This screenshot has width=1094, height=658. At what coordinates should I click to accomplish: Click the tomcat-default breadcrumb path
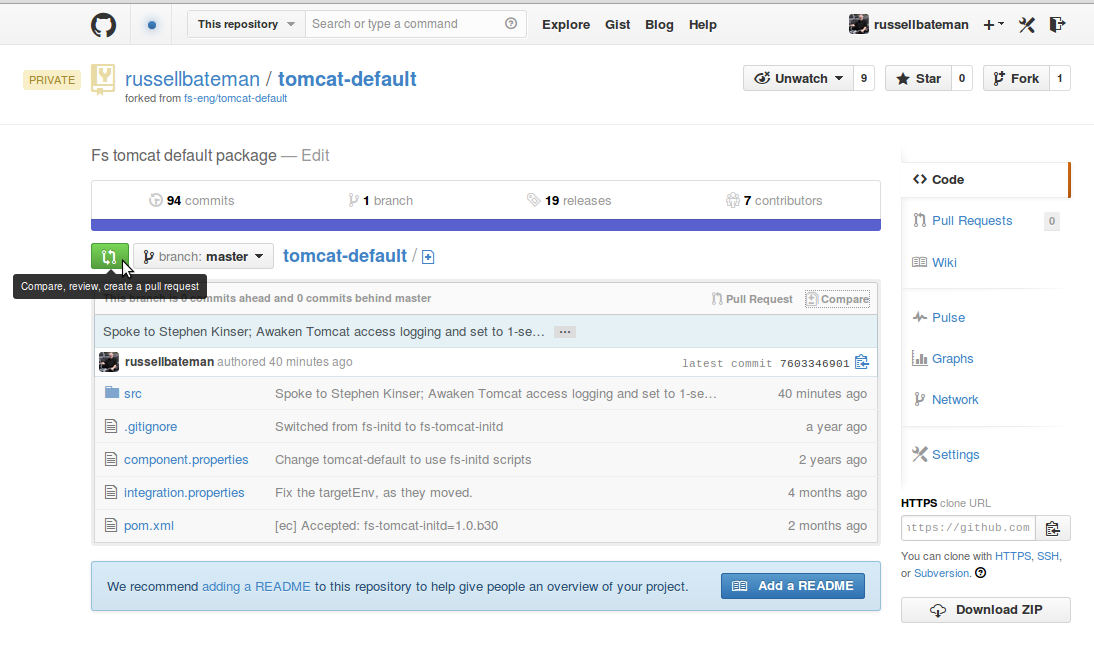345,256
